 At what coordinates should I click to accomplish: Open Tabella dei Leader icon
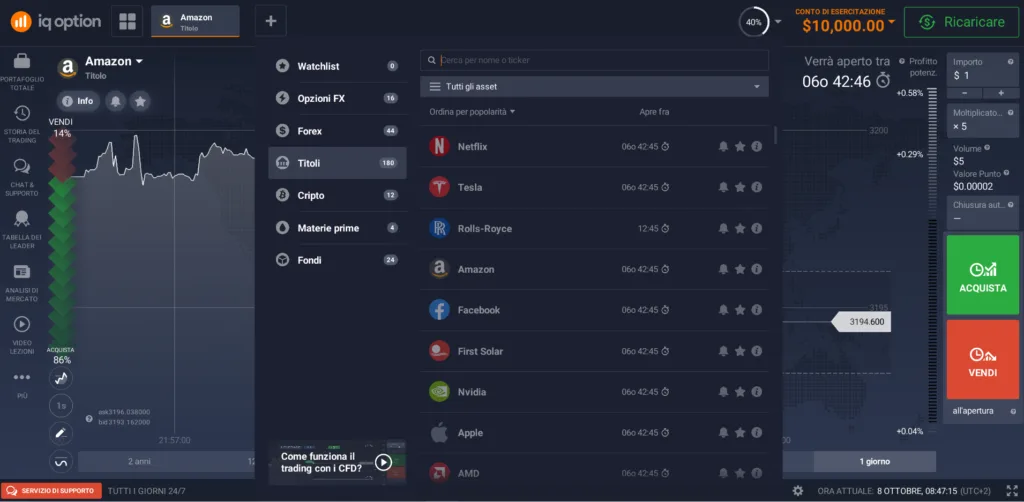[x=22, y=218]
